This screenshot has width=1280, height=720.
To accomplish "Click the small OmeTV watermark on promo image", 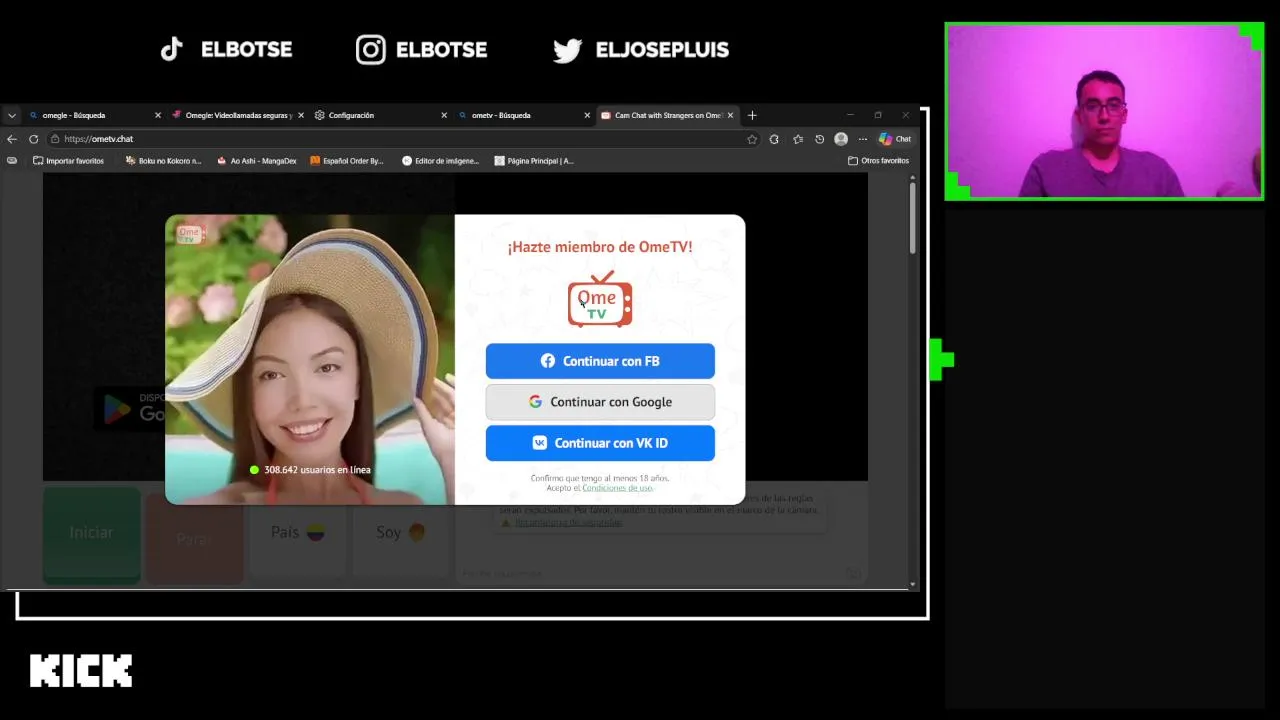I will (188, 235).
